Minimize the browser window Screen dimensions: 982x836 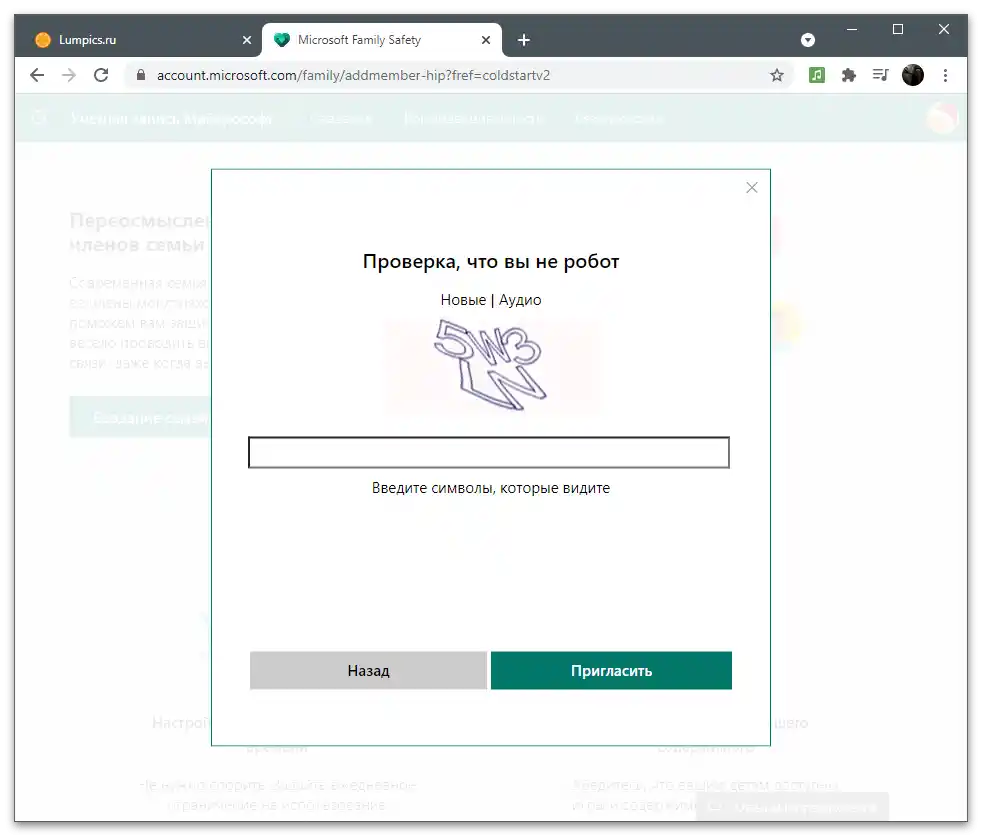[852, 29]
